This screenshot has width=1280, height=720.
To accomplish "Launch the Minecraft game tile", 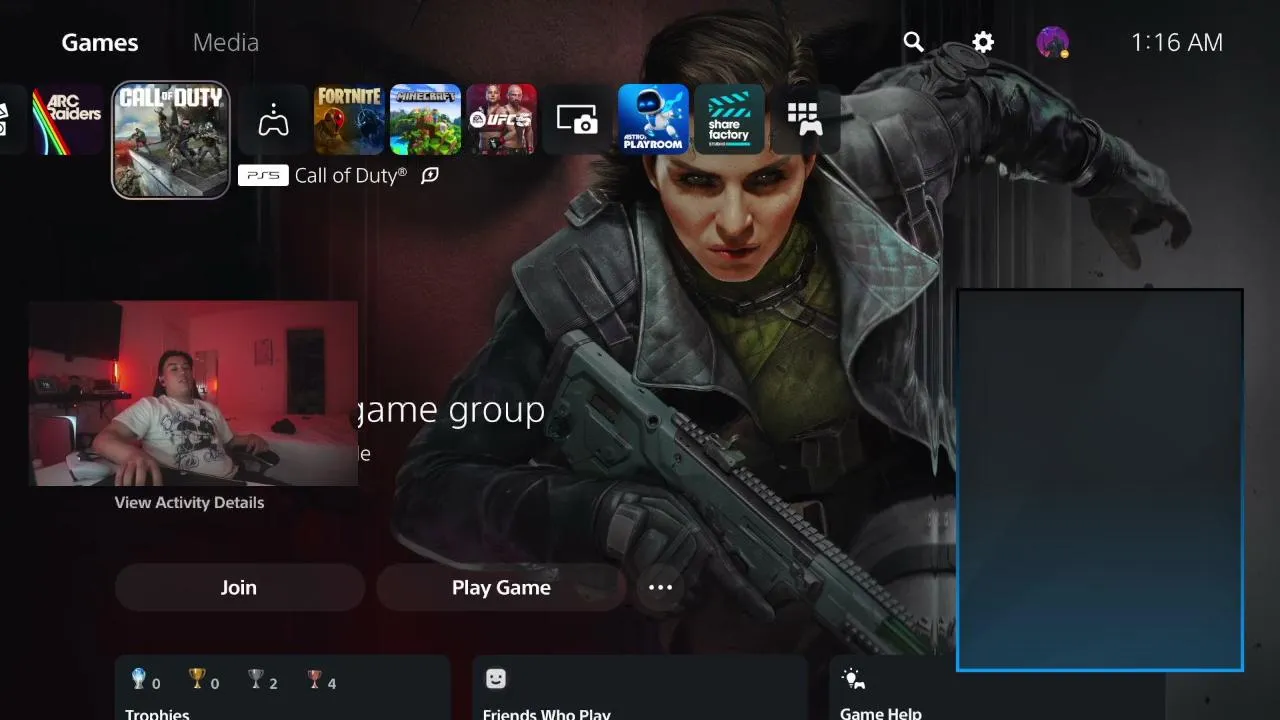I will click(425, 120).
